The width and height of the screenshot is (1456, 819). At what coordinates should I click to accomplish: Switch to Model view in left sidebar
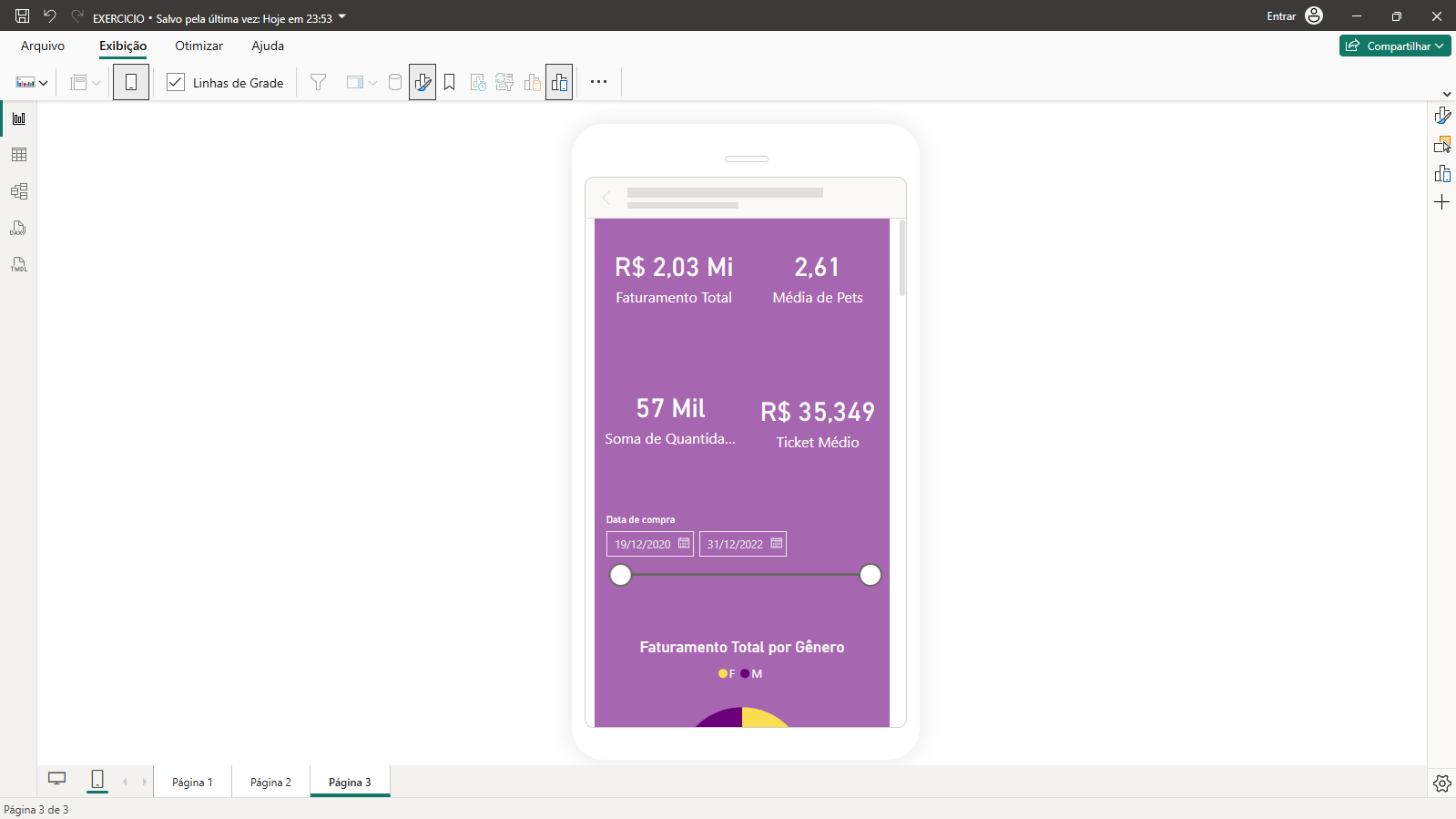point(19,191)
